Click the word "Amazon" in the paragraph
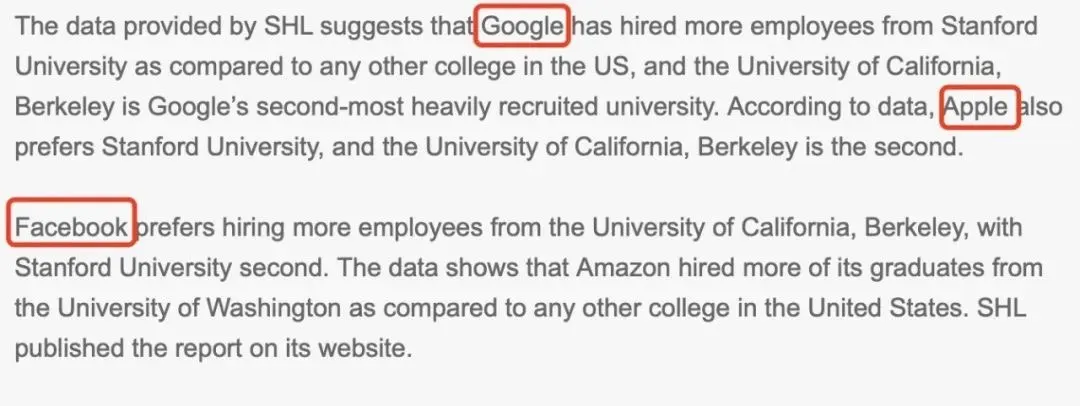Image resolution: width=1080 pixels, height=406 pixels. 615,268
